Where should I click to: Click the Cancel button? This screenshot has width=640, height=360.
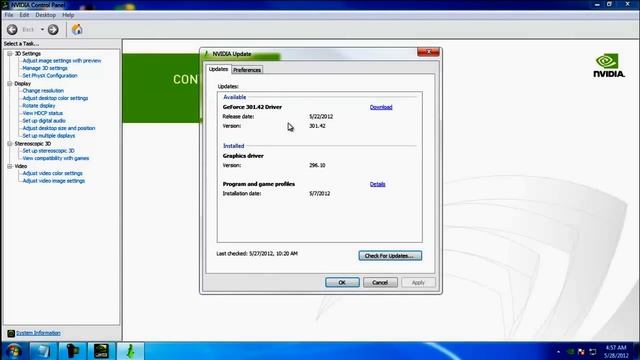(x=380, y=282)
